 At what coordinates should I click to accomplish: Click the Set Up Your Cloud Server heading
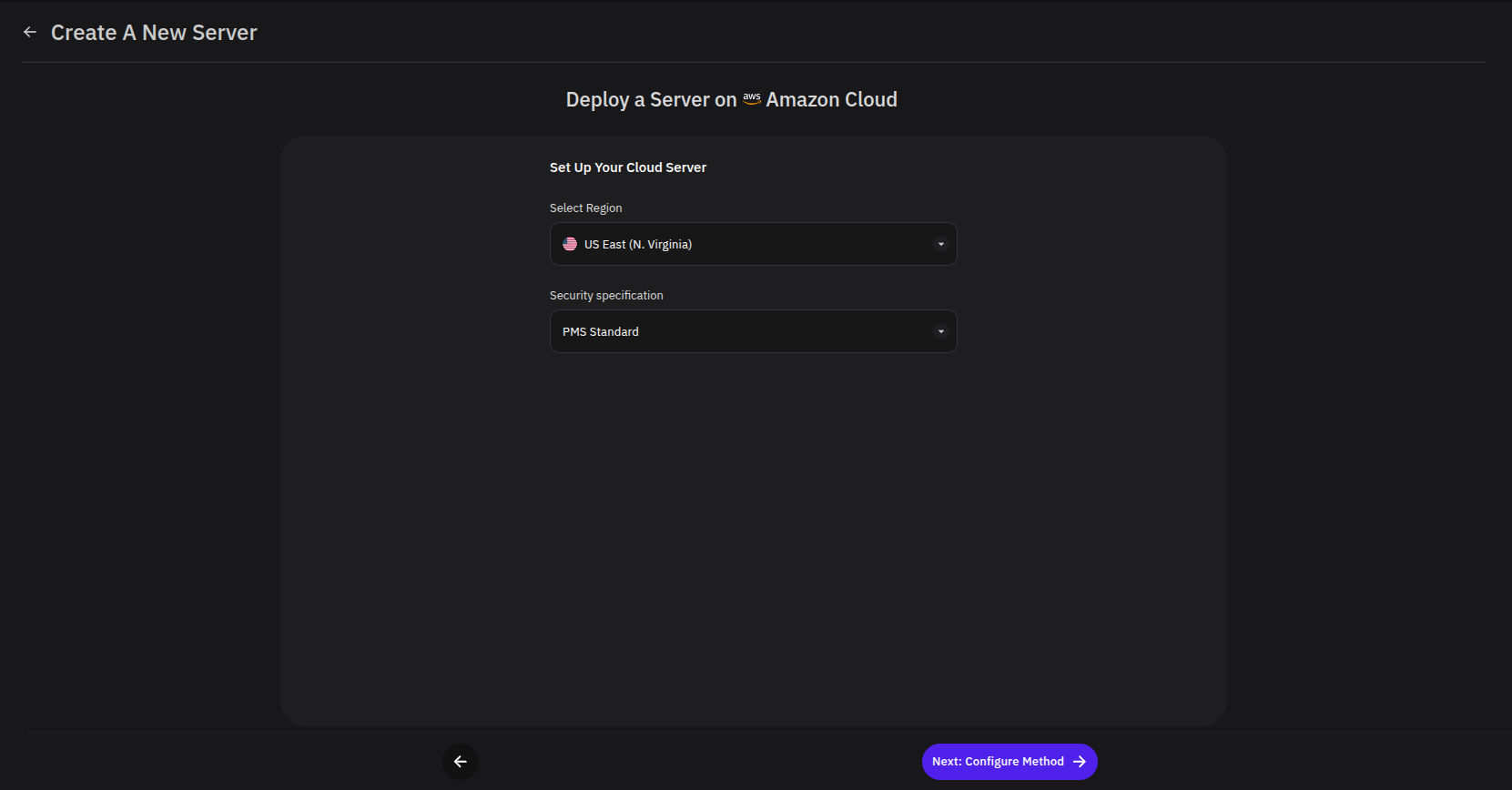point(628,167)
